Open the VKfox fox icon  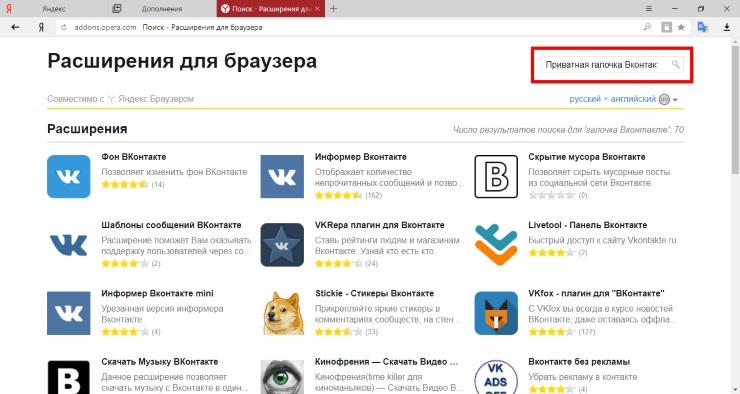pos(496,313)
